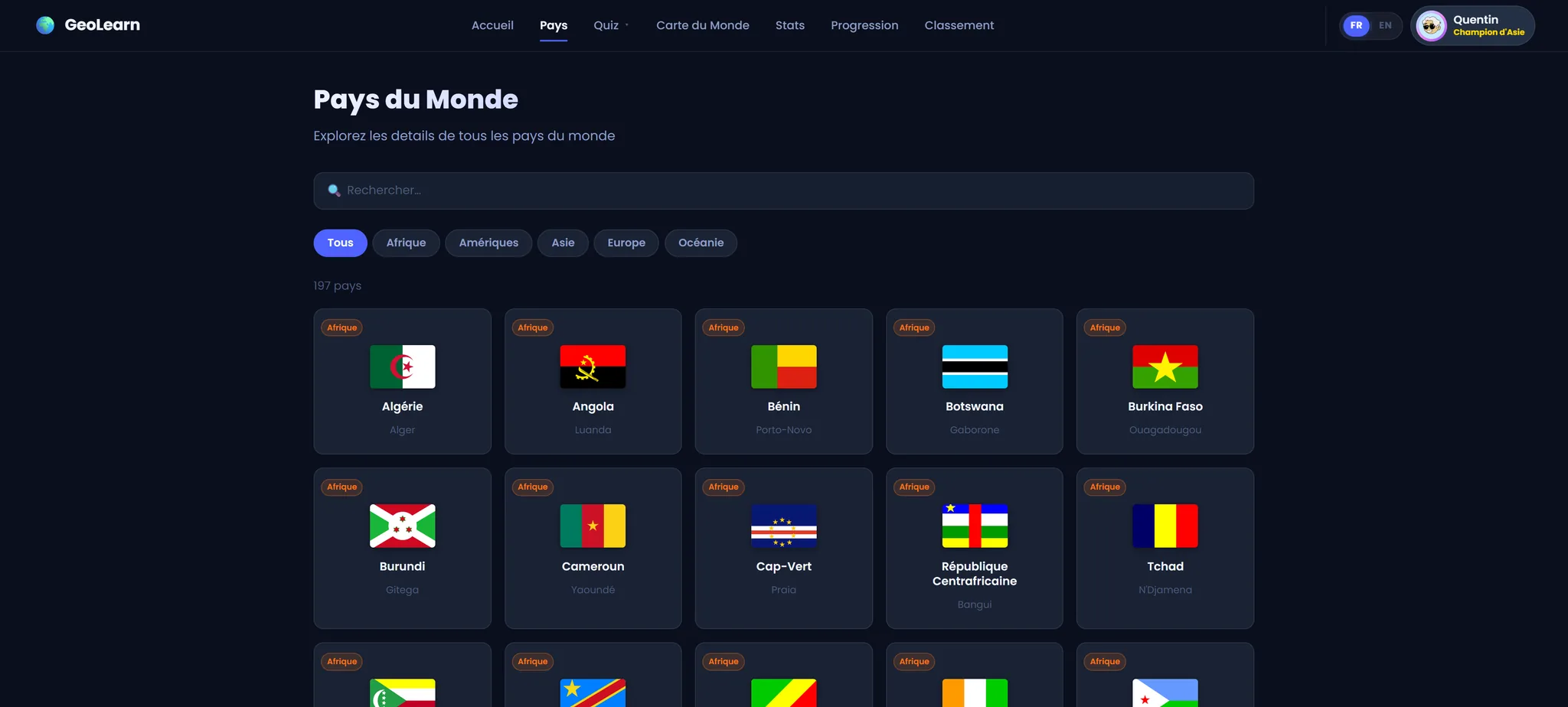Open the Cap-Vert flag
Screen dimensions: 1568x707
click(x=784, y=526)
